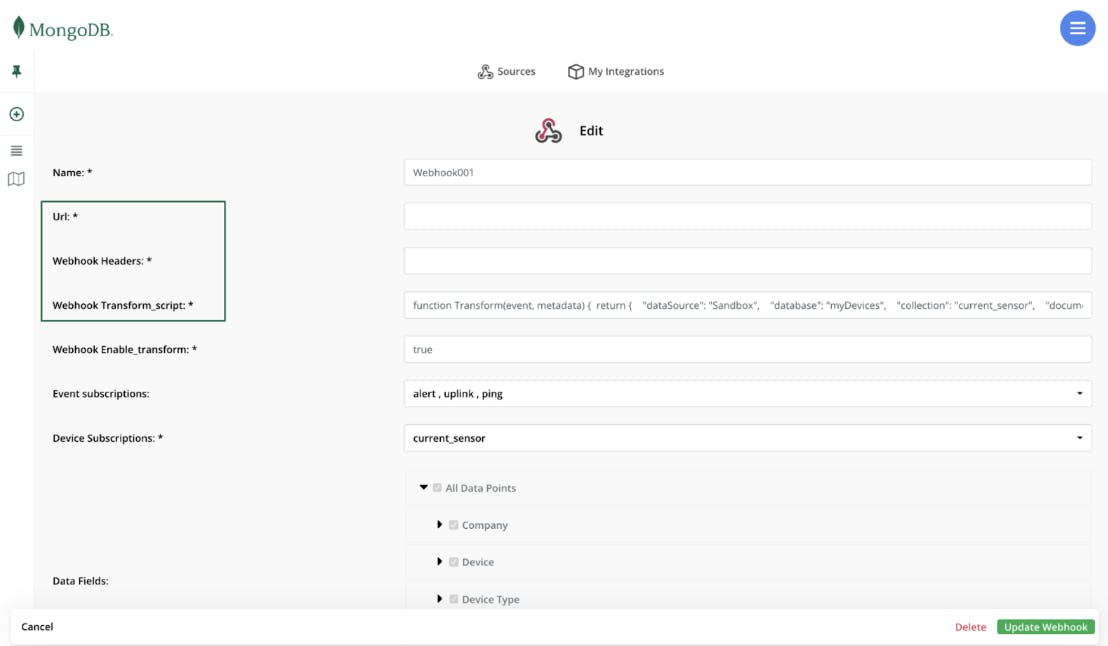Toggle the All Data Points checkbox

(437, 488)
